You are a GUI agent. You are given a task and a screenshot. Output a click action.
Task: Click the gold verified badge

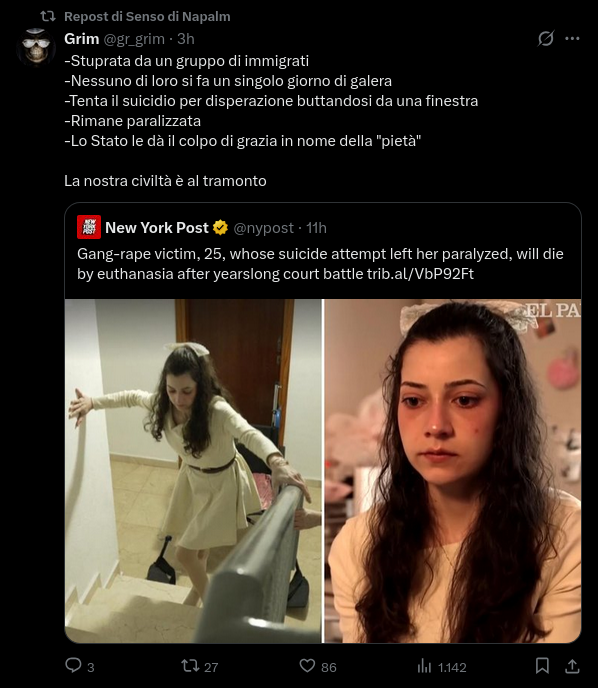pos(220,228)
